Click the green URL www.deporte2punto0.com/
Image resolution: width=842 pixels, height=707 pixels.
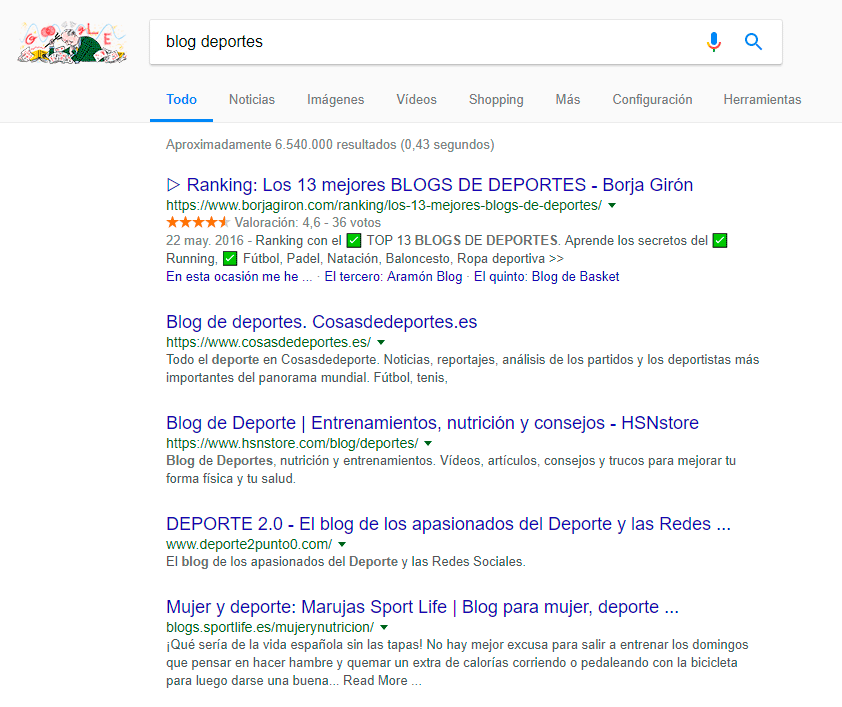[249, 544]
